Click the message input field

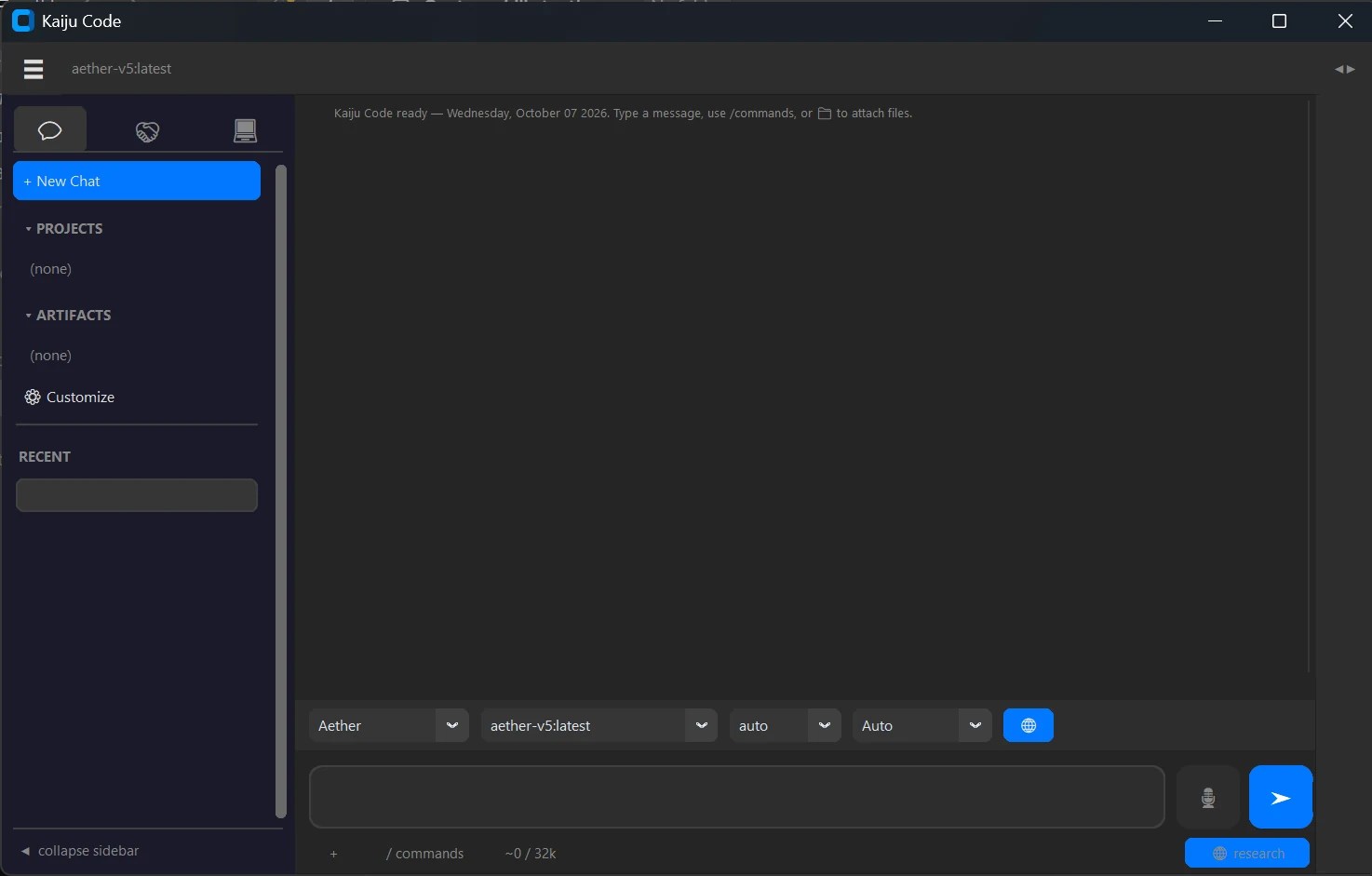tap(736, 797)
